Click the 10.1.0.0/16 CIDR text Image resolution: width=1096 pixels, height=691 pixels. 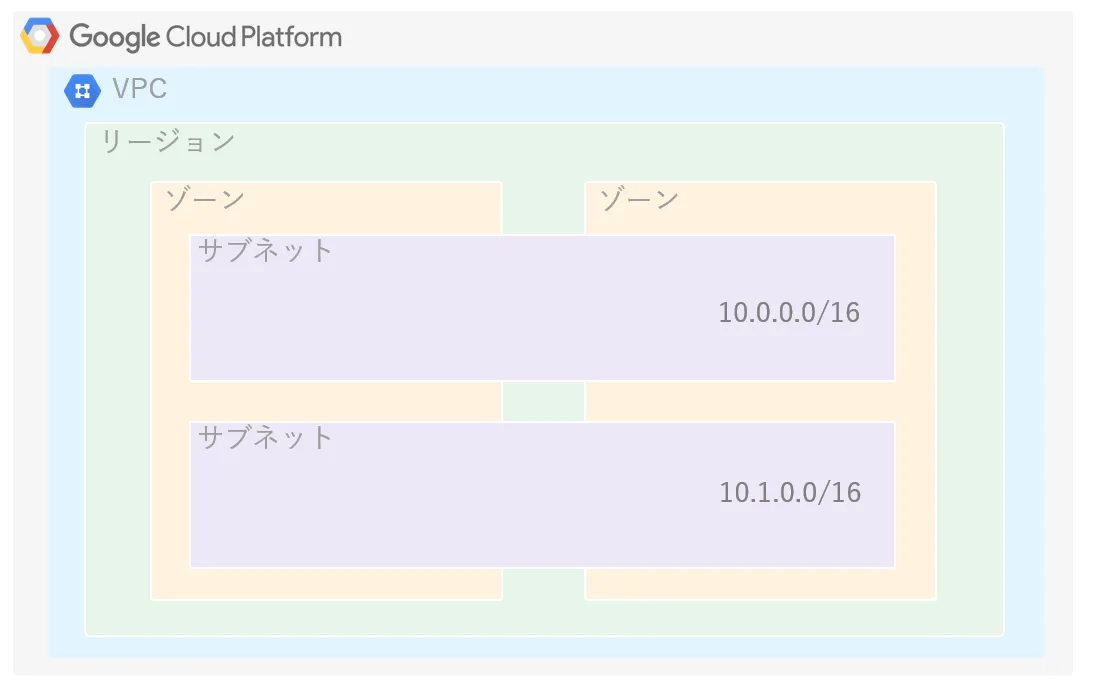click(x=790, y=493)
